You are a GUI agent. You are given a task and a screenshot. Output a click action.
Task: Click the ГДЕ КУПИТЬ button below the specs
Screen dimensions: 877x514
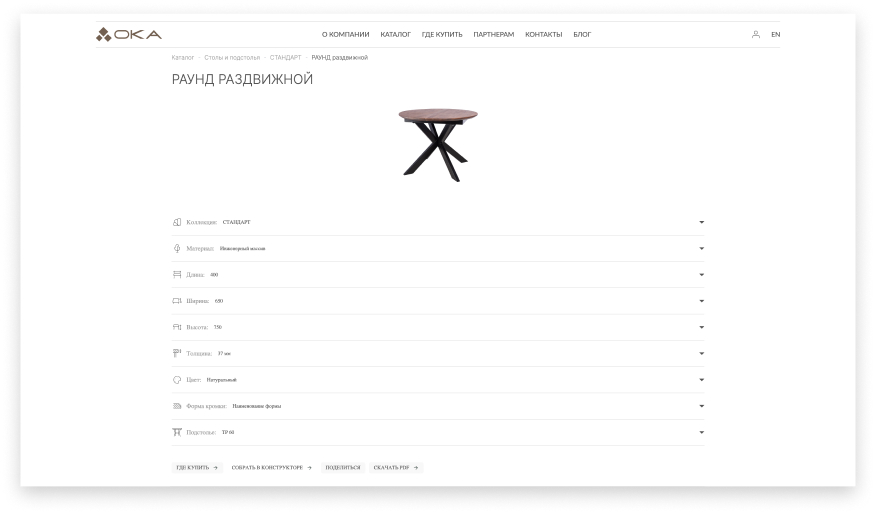pyautogui.click(x=197, y=468)
